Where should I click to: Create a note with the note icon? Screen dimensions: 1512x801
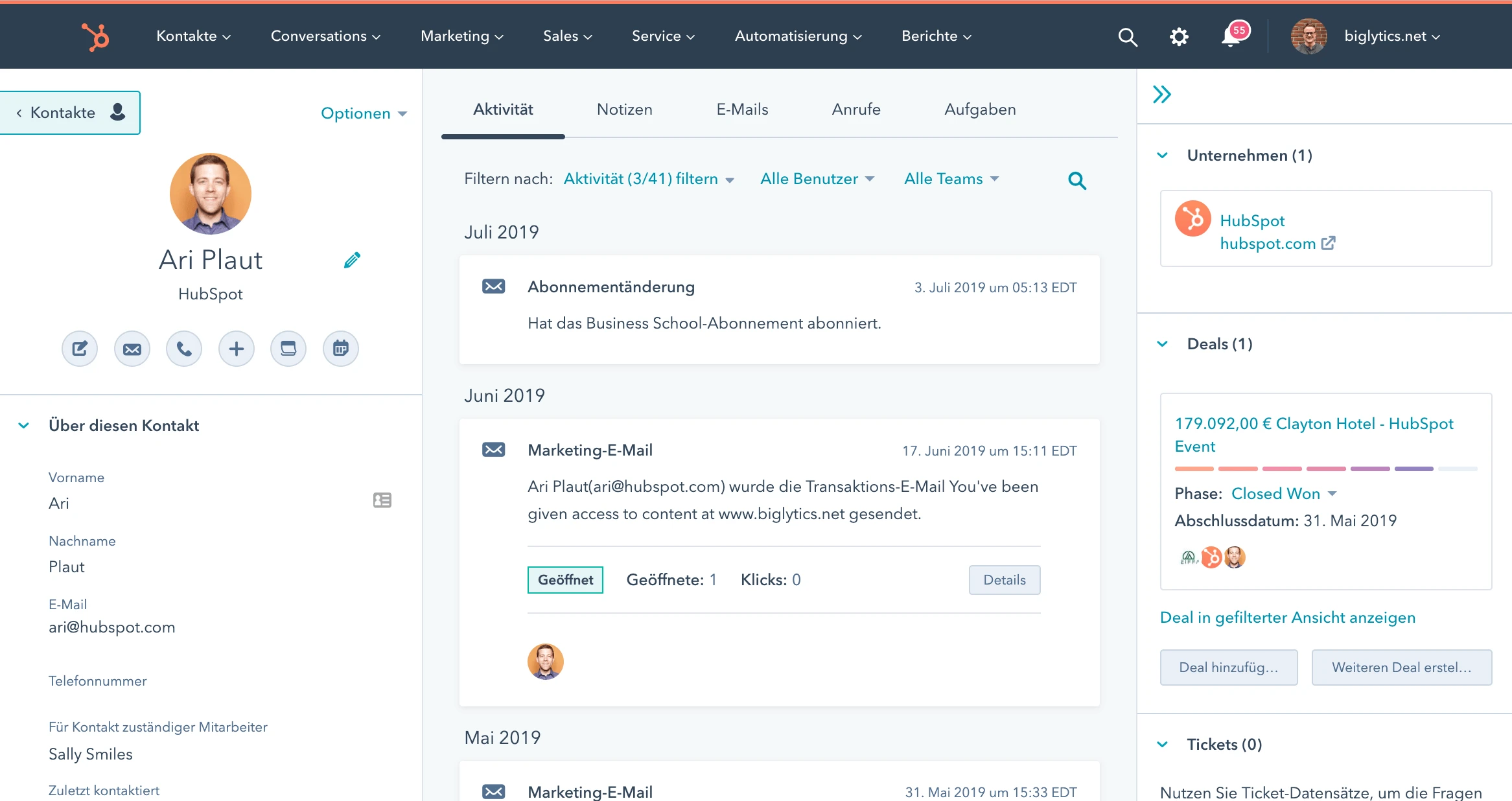(80, 349)
